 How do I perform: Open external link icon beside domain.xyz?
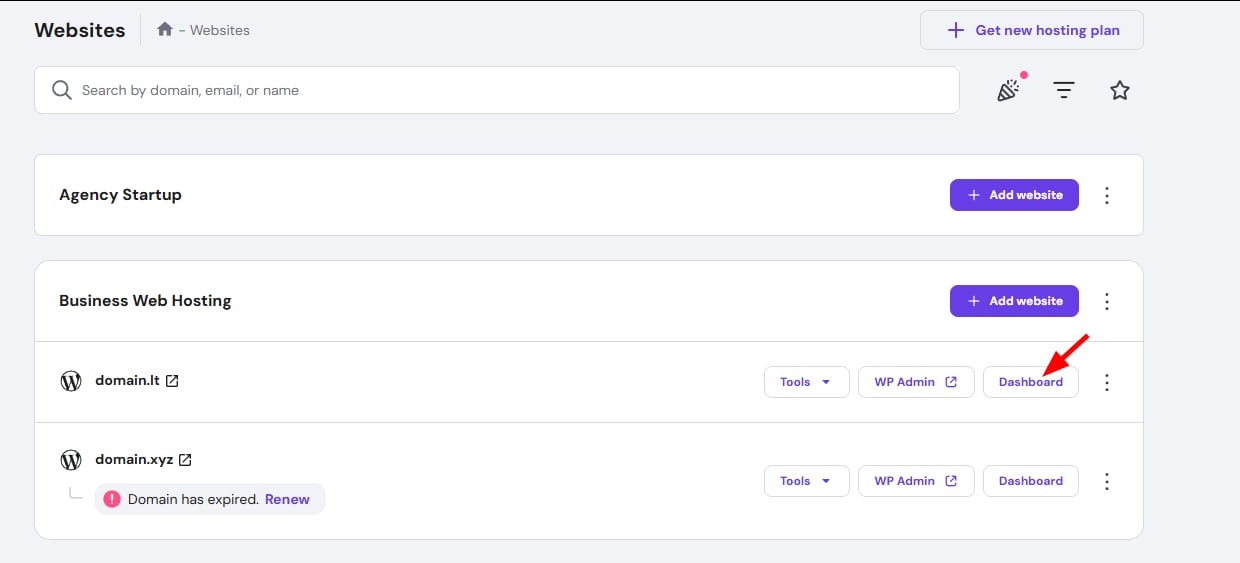click(x=185, y=460)
